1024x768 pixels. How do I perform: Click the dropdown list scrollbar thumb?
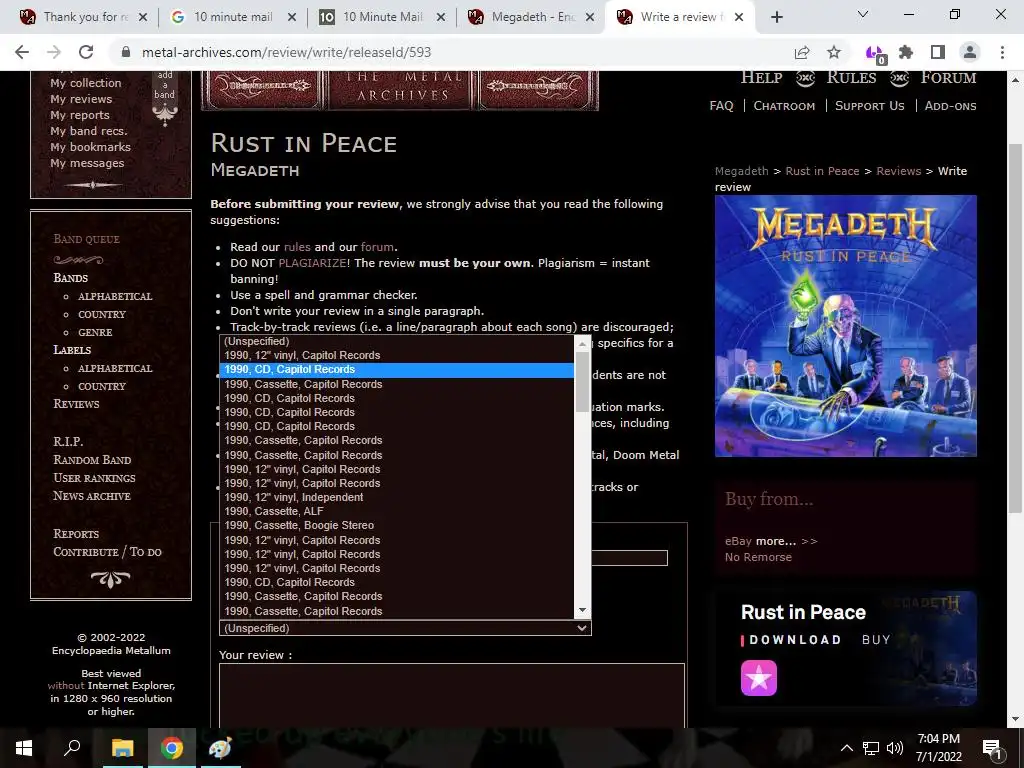click(x=583, y=381)
